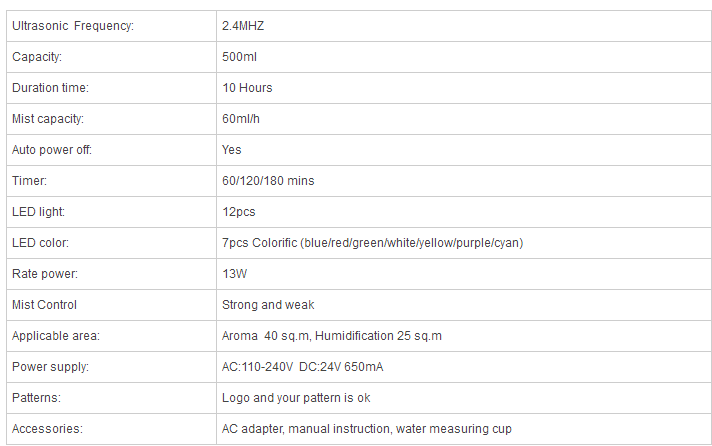Click the Duration time label
The width and height of the screenshot is (712, 446).
point(50,88)
